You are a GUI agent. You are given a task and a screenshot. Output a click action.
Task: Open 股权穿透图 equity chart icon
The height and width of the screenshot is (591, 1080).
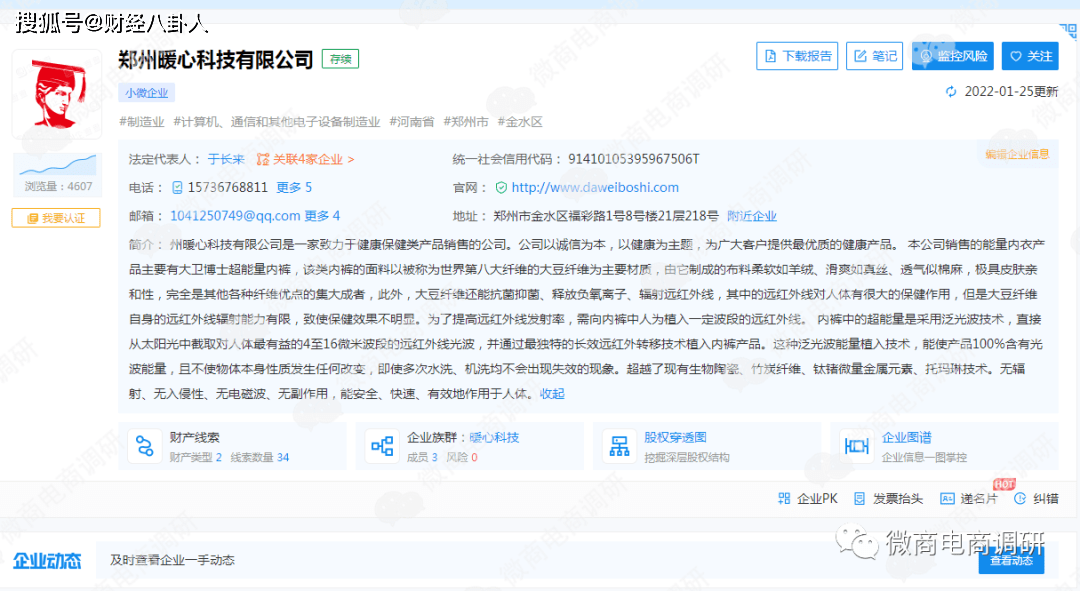tap(619, 446)
